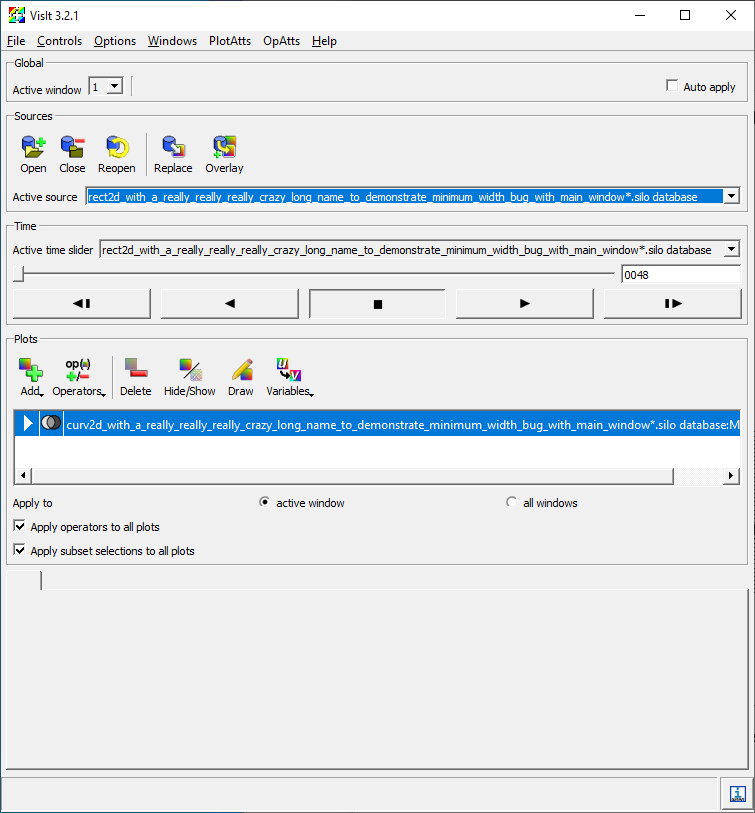The image size is (755, 813).
Task: Maximize the VisIt window
Action: (685, 15)
